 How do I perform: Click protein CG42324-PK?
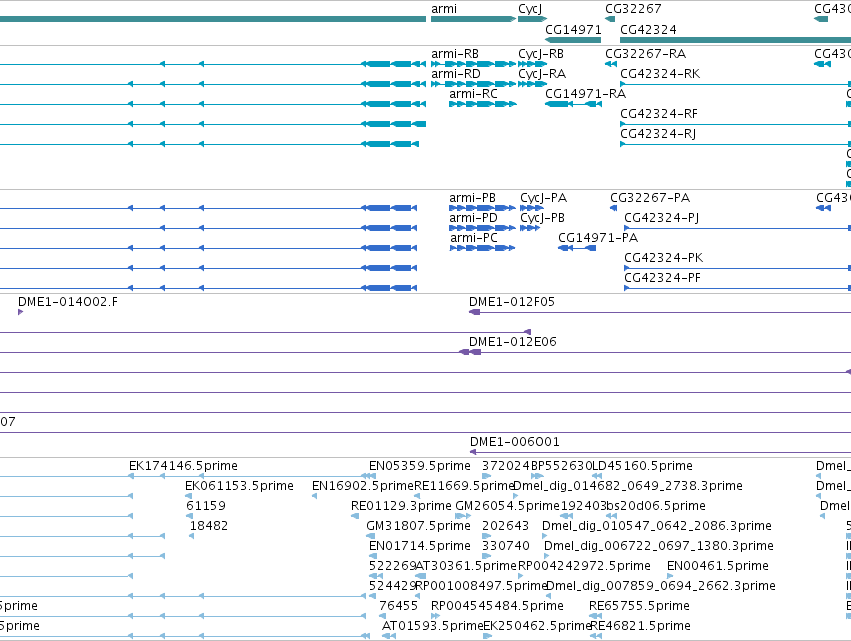point(737,268)
